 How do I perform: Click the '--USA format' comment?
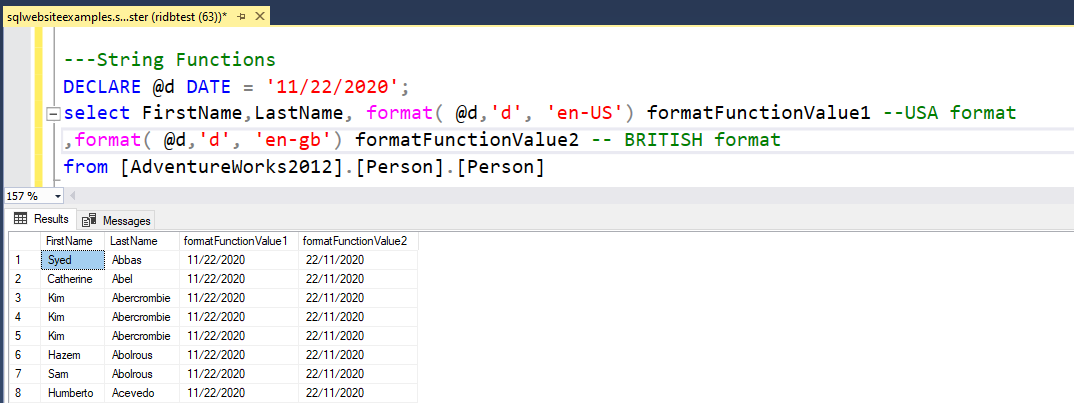point(950,113)
